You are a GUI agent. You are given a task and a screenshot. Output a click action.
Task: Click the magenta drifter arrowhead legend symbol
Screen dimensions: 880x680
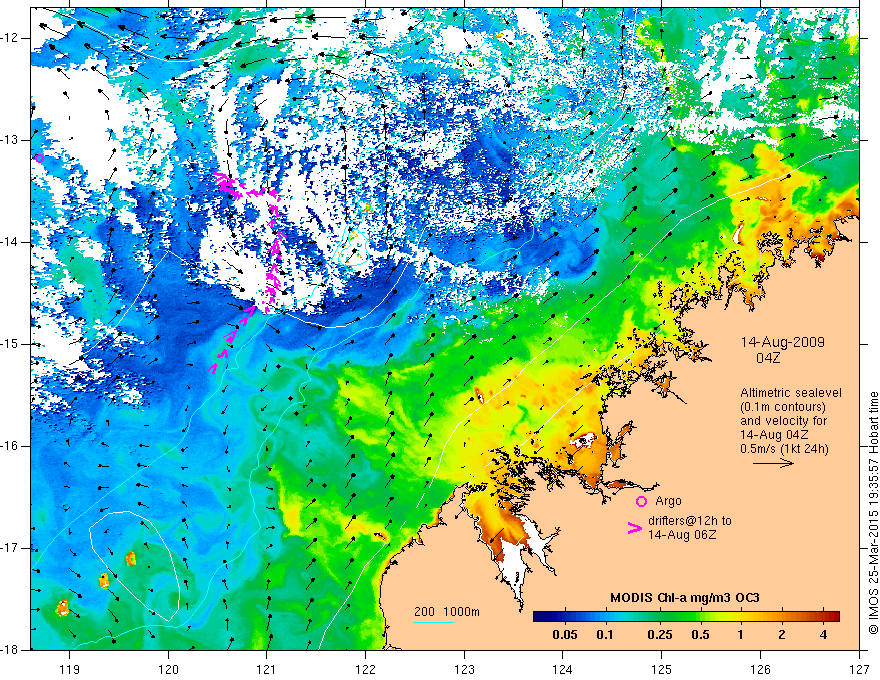click(x=634, y=528)
